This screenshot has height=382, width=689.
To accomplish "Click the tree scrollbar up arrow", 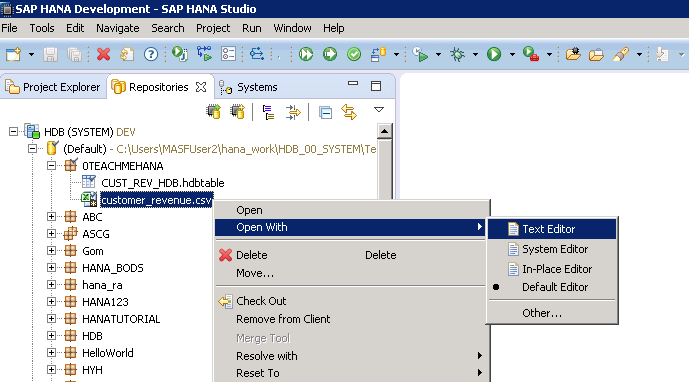I will 384,131.
